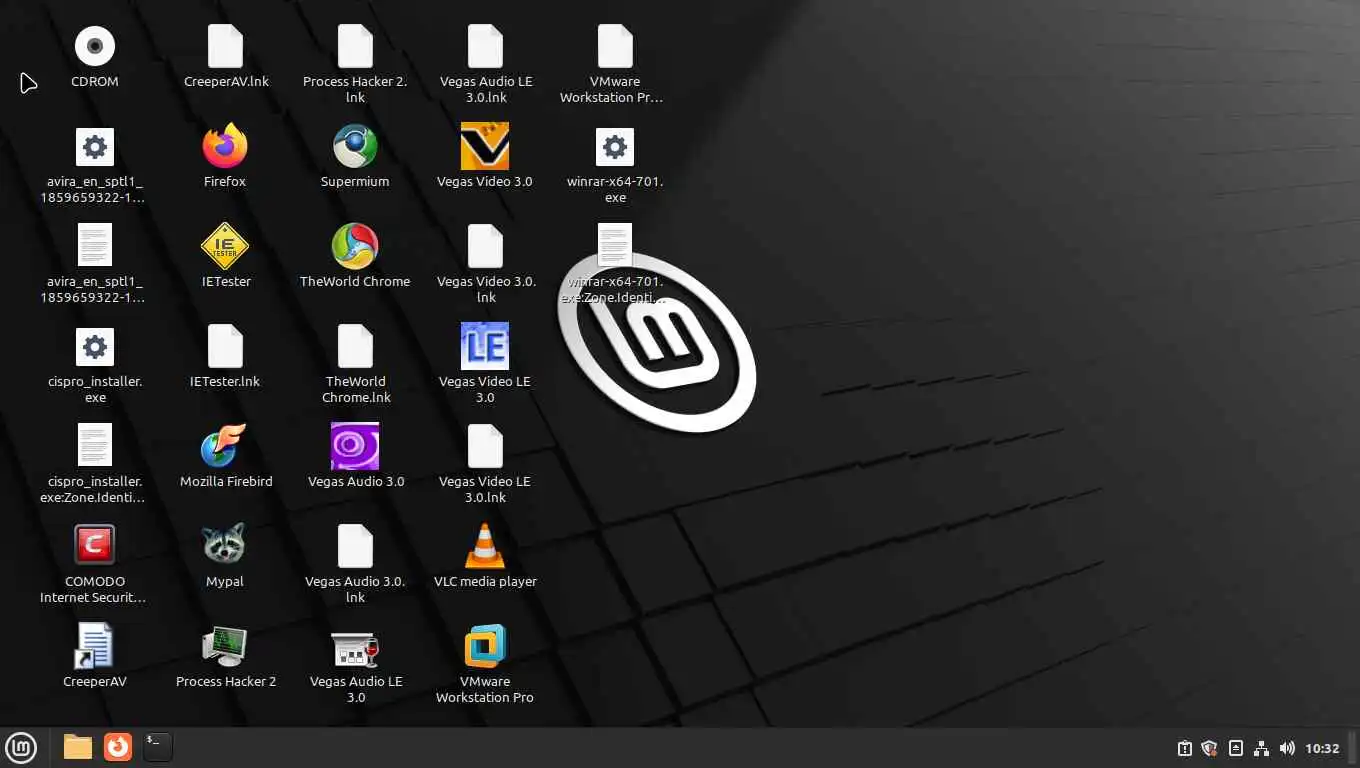Screen dimensions: 1360x768
Task: Select the winrar-x64-701.exe:Zone.Identi... file
Action: click(615, 246)
